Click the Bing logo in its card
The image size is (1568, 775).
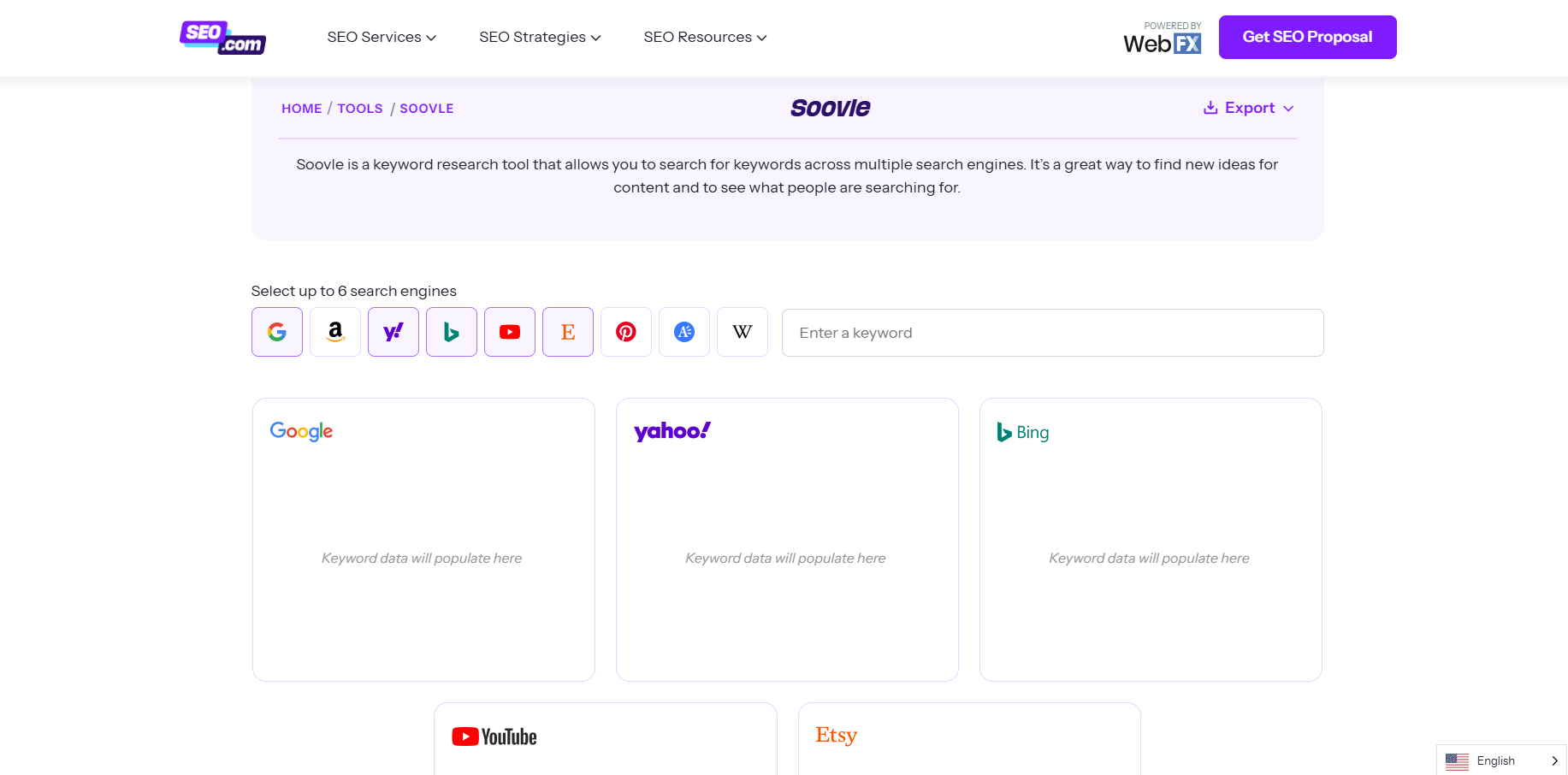coord(1023,432)
